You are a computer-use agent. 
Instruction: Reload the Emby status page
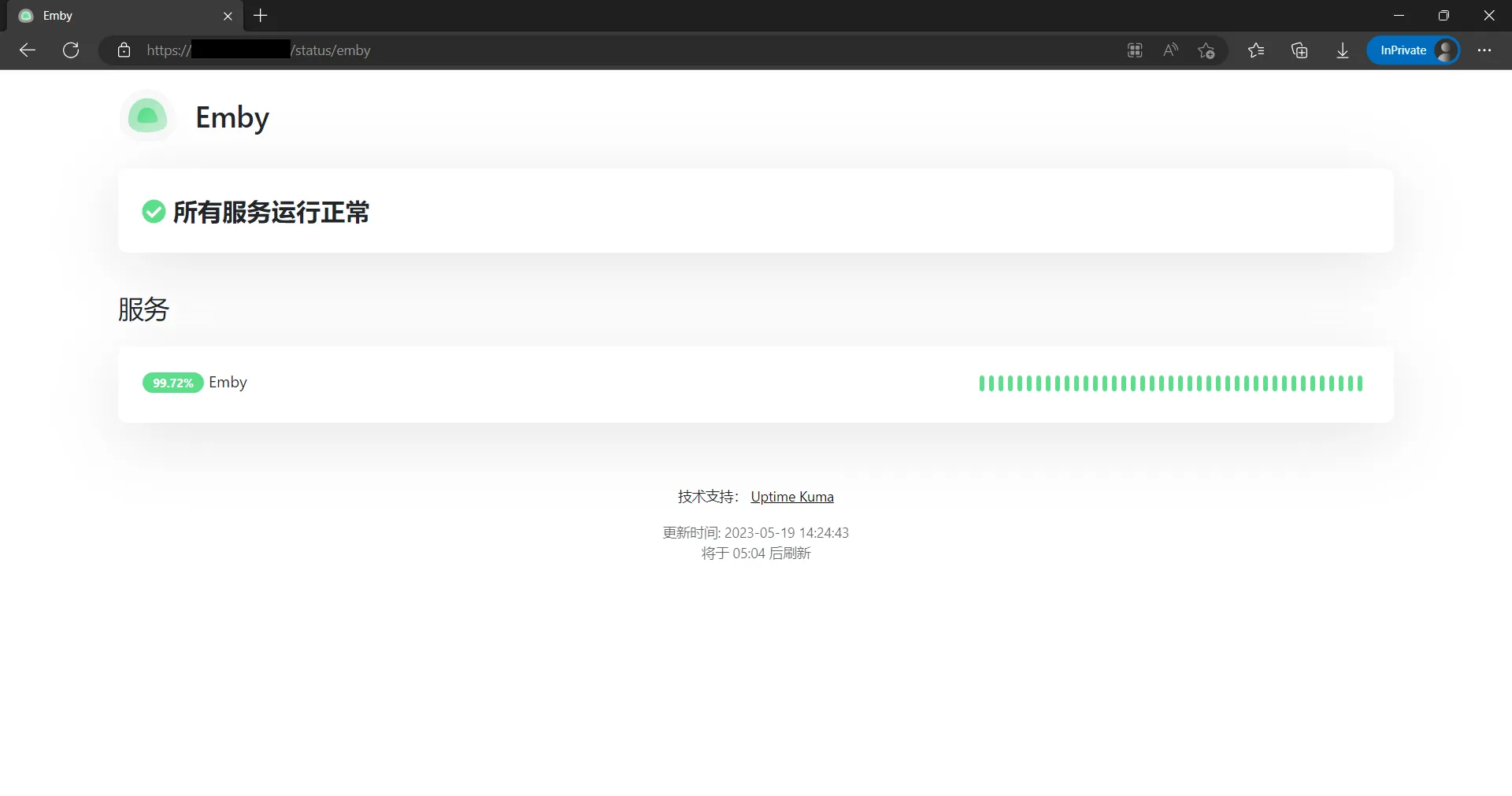pyautogui.click(x=71, y=50)
